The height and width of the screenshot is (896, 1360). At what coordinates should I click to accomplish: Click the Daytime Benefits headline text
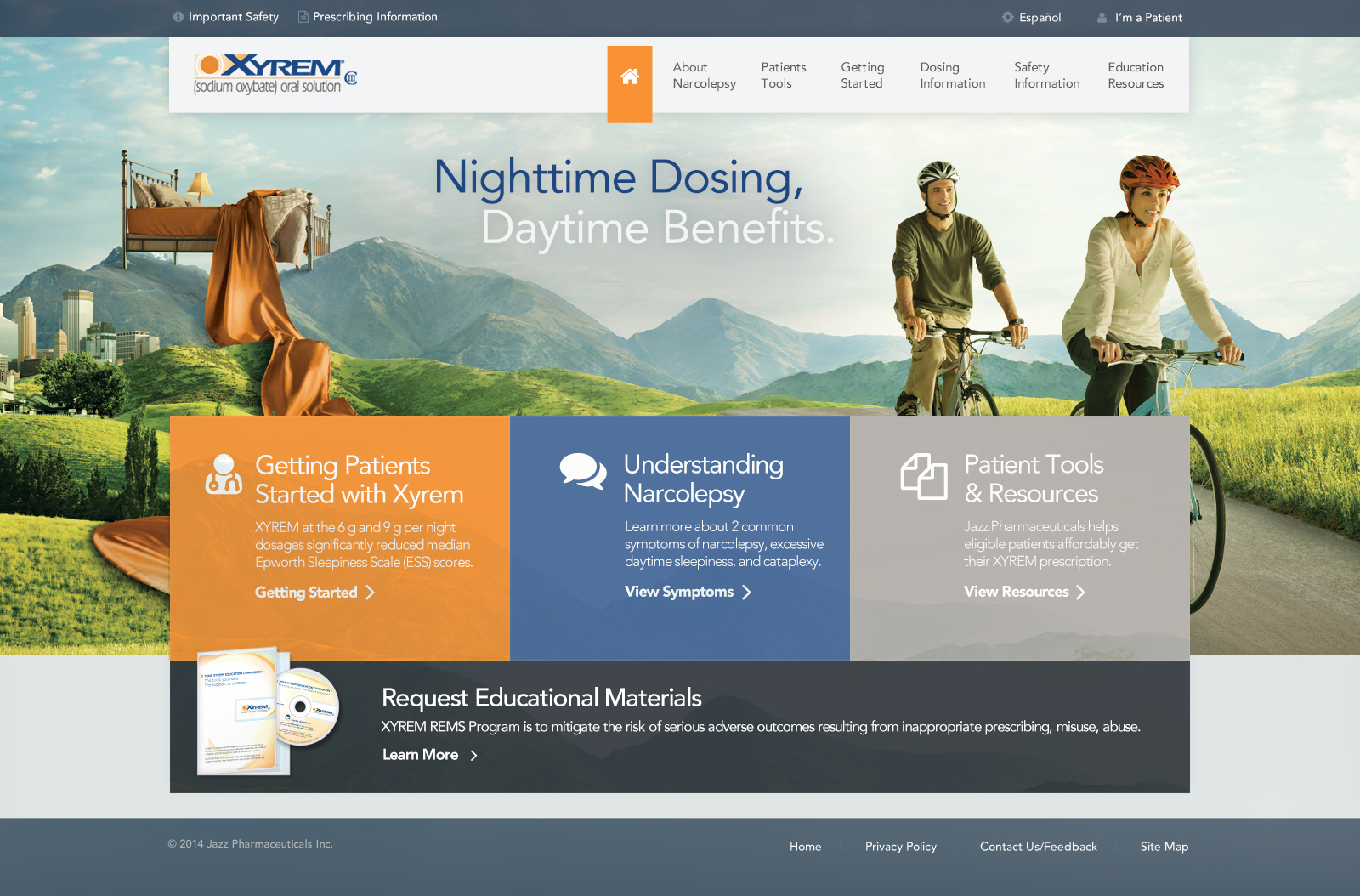click(658, 228)
